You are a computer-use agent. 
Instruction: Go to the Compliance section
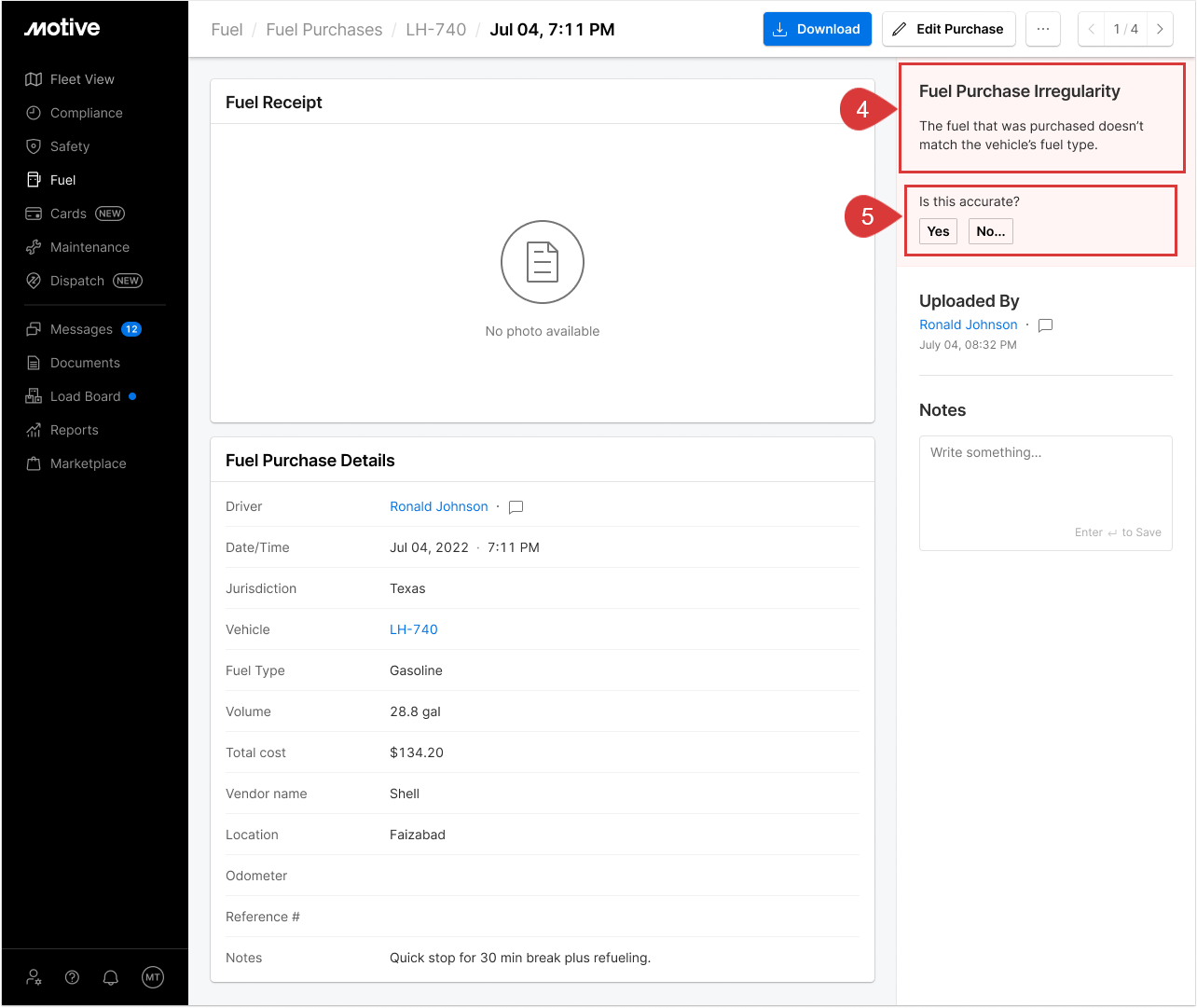[x=86, y=113]
